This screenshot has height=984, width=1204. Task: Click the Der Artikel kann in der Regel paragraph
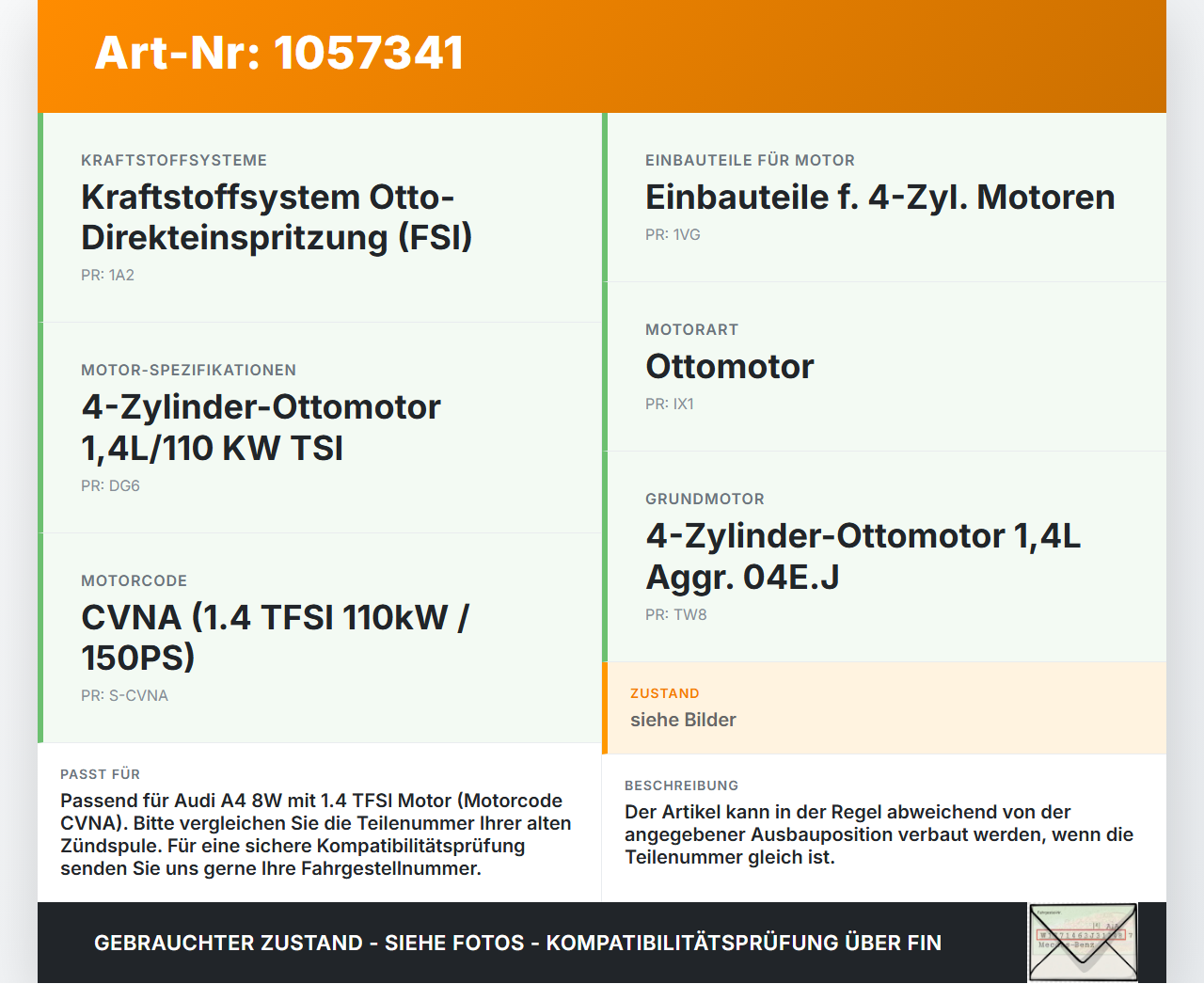[x=879, y=834]
